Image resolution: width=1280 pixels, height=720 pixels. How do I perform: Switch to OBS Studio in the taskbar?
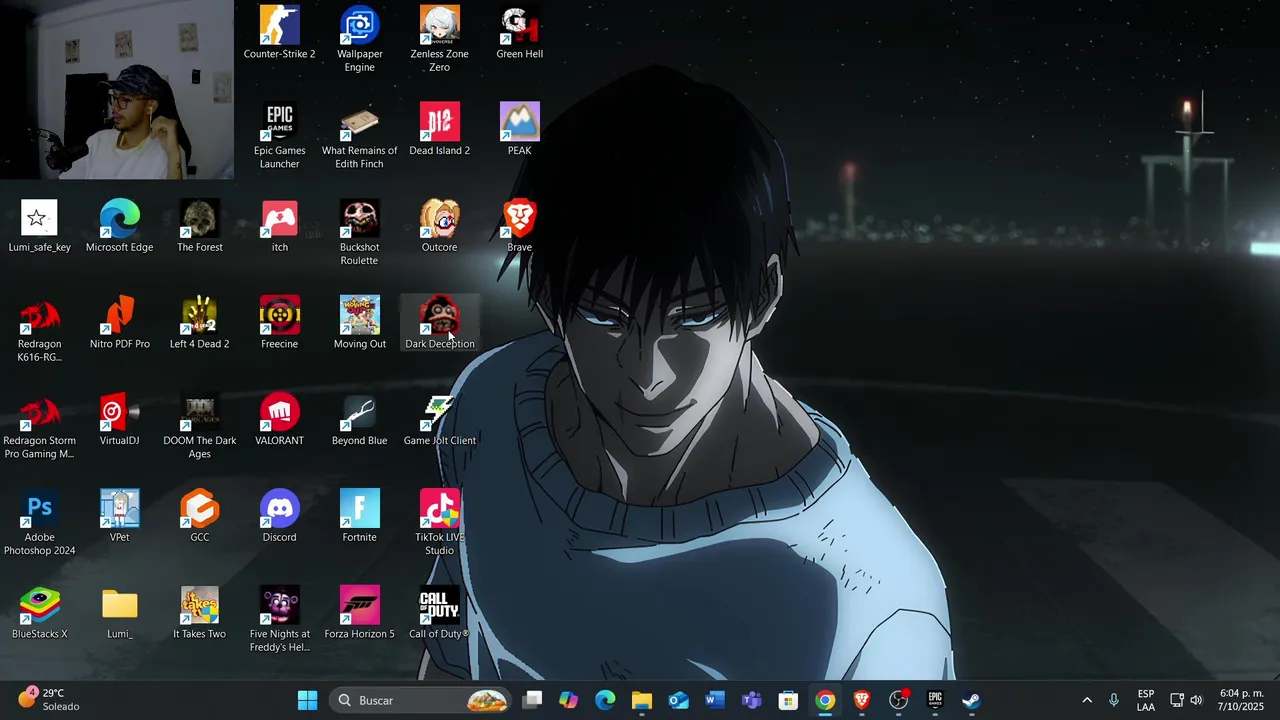pyautogui.click(x=898, y=700)
